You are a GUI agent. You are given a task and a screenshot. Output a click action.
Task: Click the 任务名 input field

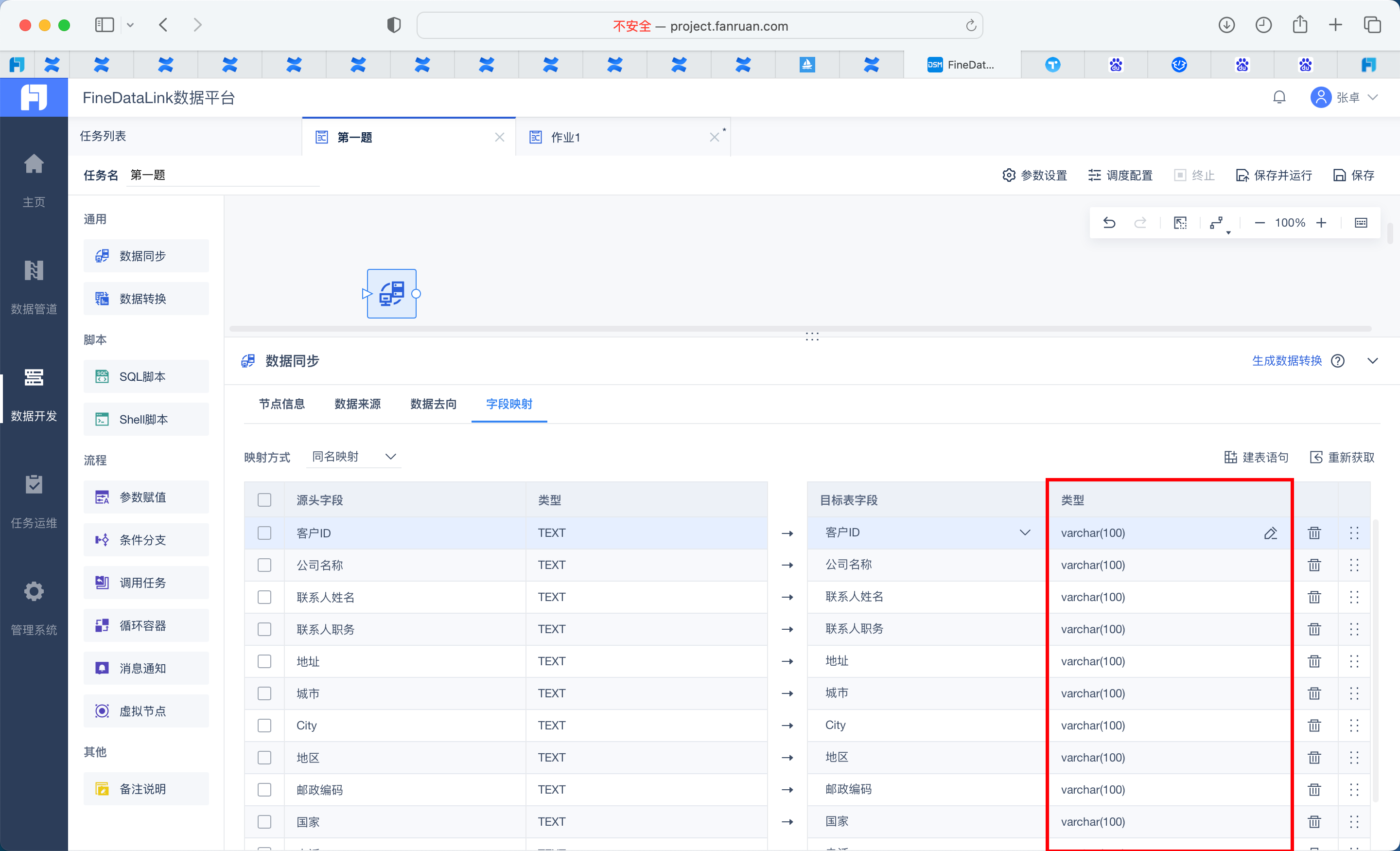tap(223, 175)
